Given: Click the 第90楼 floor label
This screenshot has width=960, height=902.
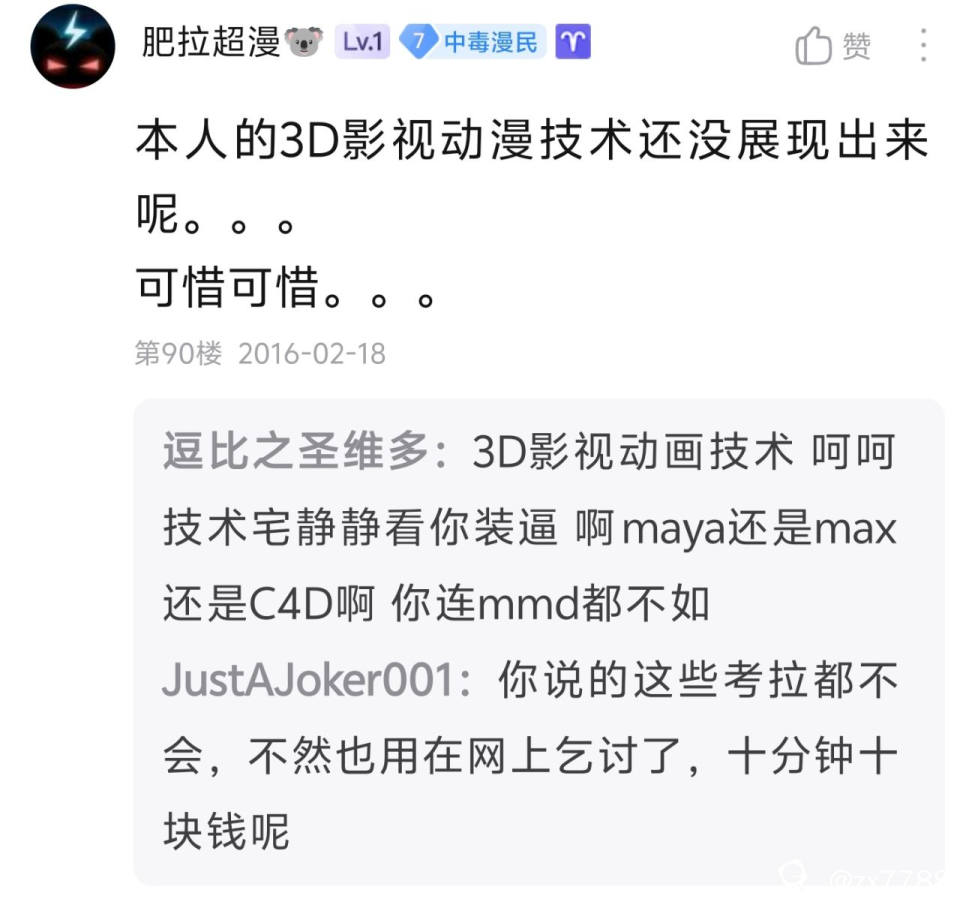Looking at the screenshot, I should pyautogui.click(x=178, y=353).
